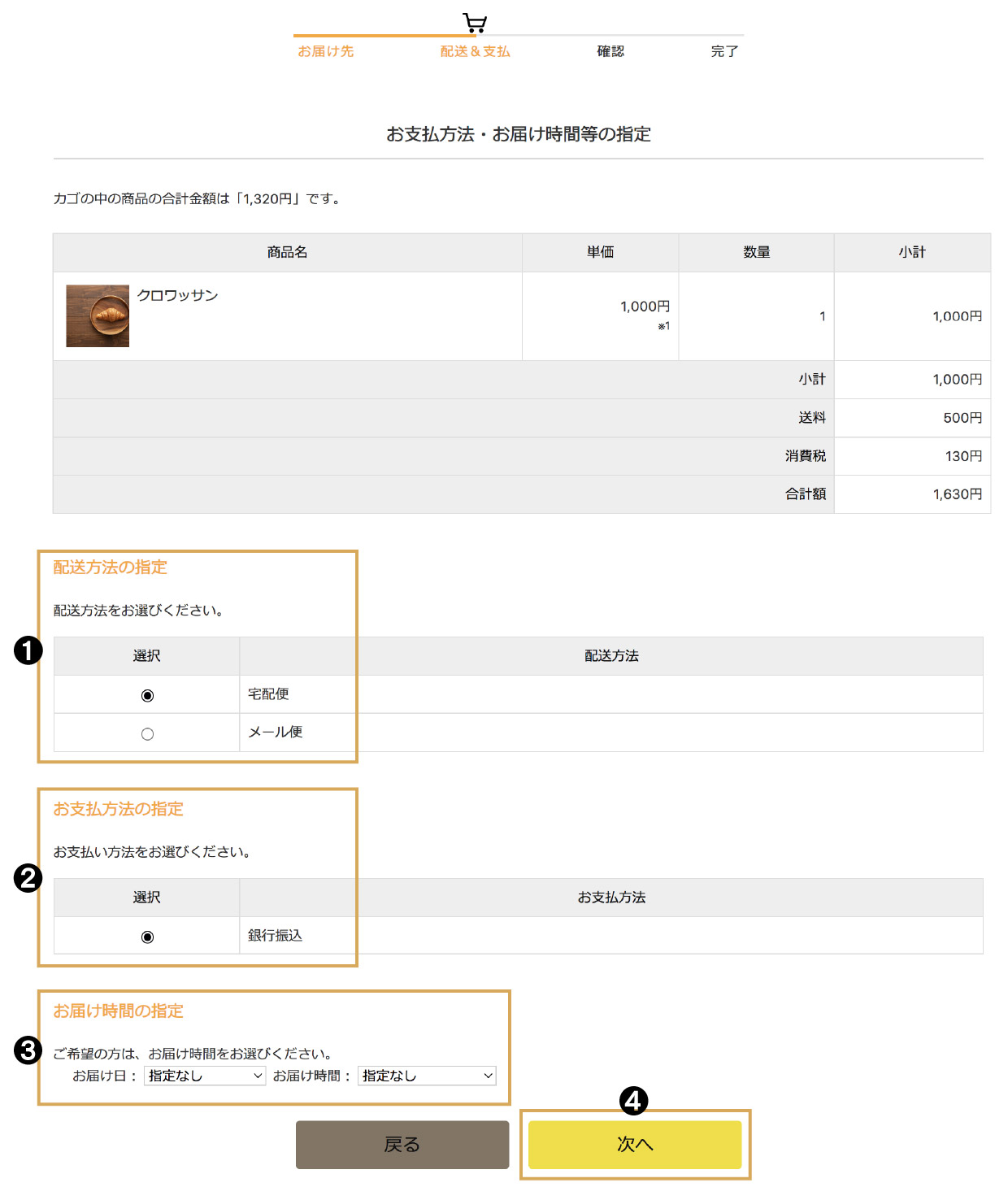Open the お届け日 delivery date dropdown
1008x1187 pixels.
pos(205,1076)
